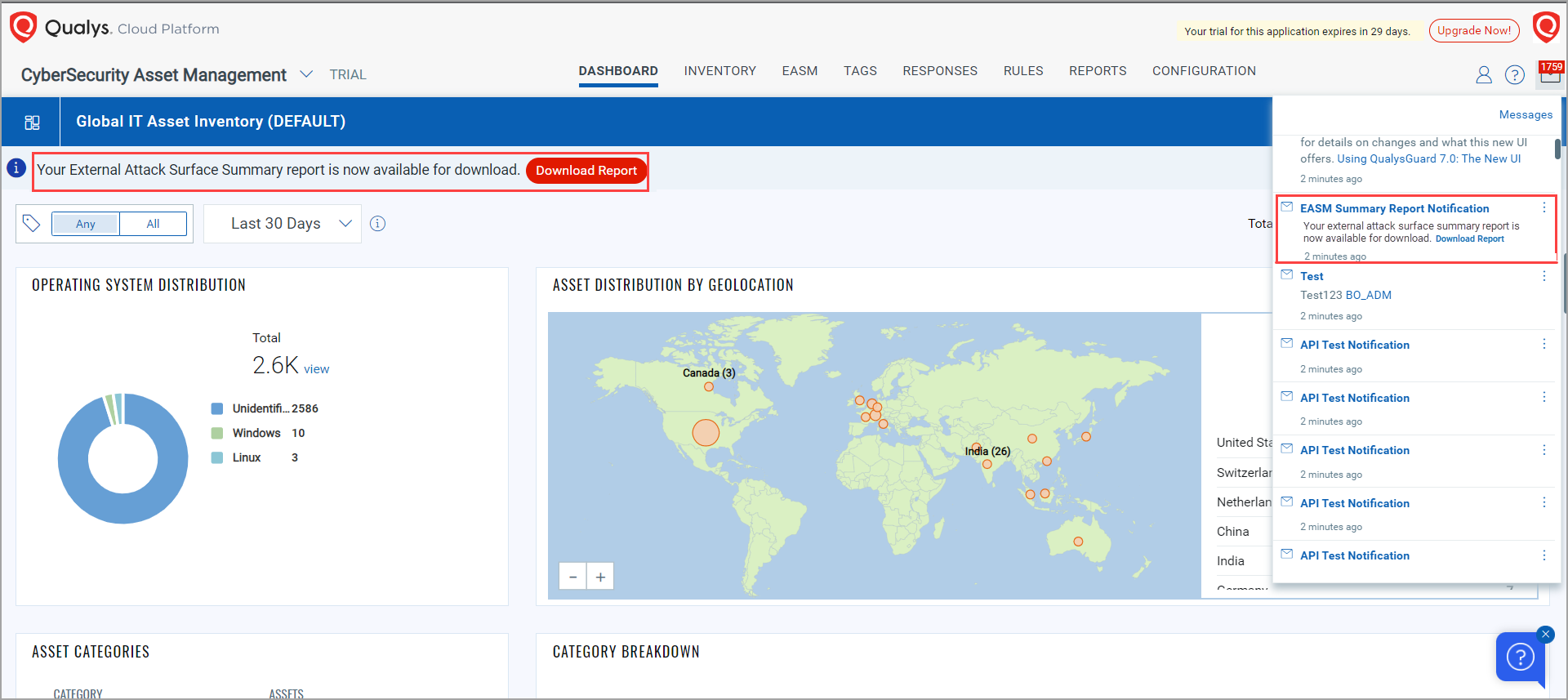
Task: Click the Qualys shield logo at top left
Action: [x=24, y=27]
